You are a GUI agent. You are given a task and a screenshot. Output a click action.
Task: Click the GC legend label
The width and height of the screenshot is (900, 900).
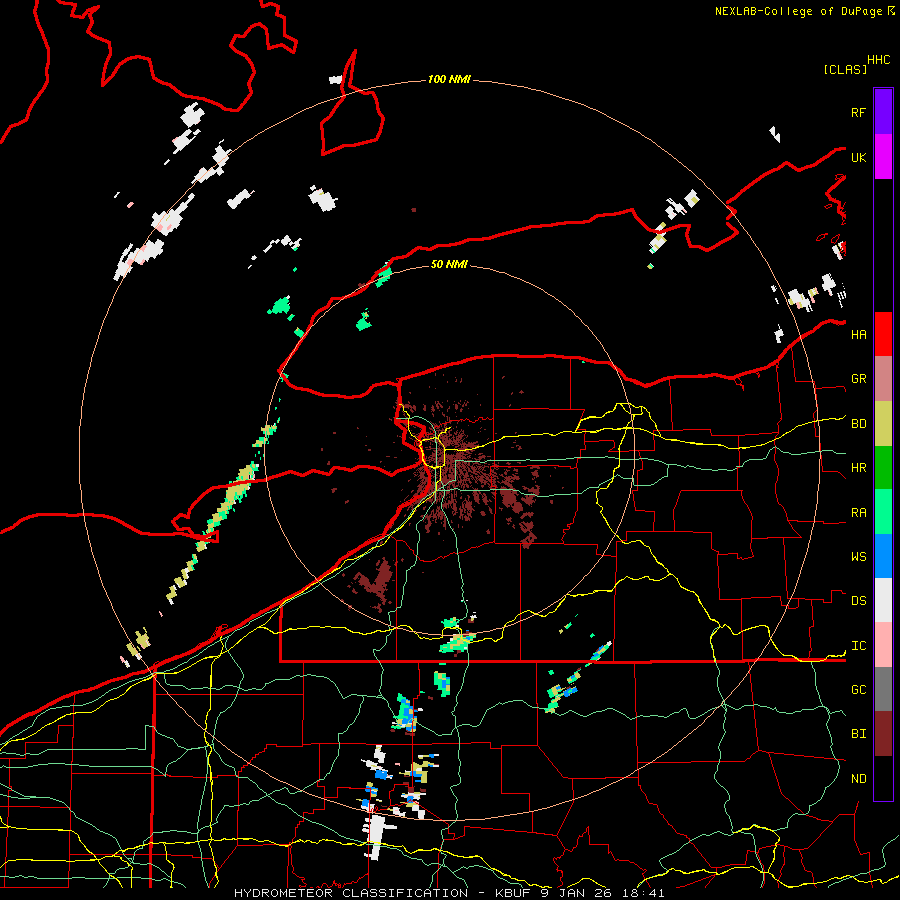(x=859, y=690)
